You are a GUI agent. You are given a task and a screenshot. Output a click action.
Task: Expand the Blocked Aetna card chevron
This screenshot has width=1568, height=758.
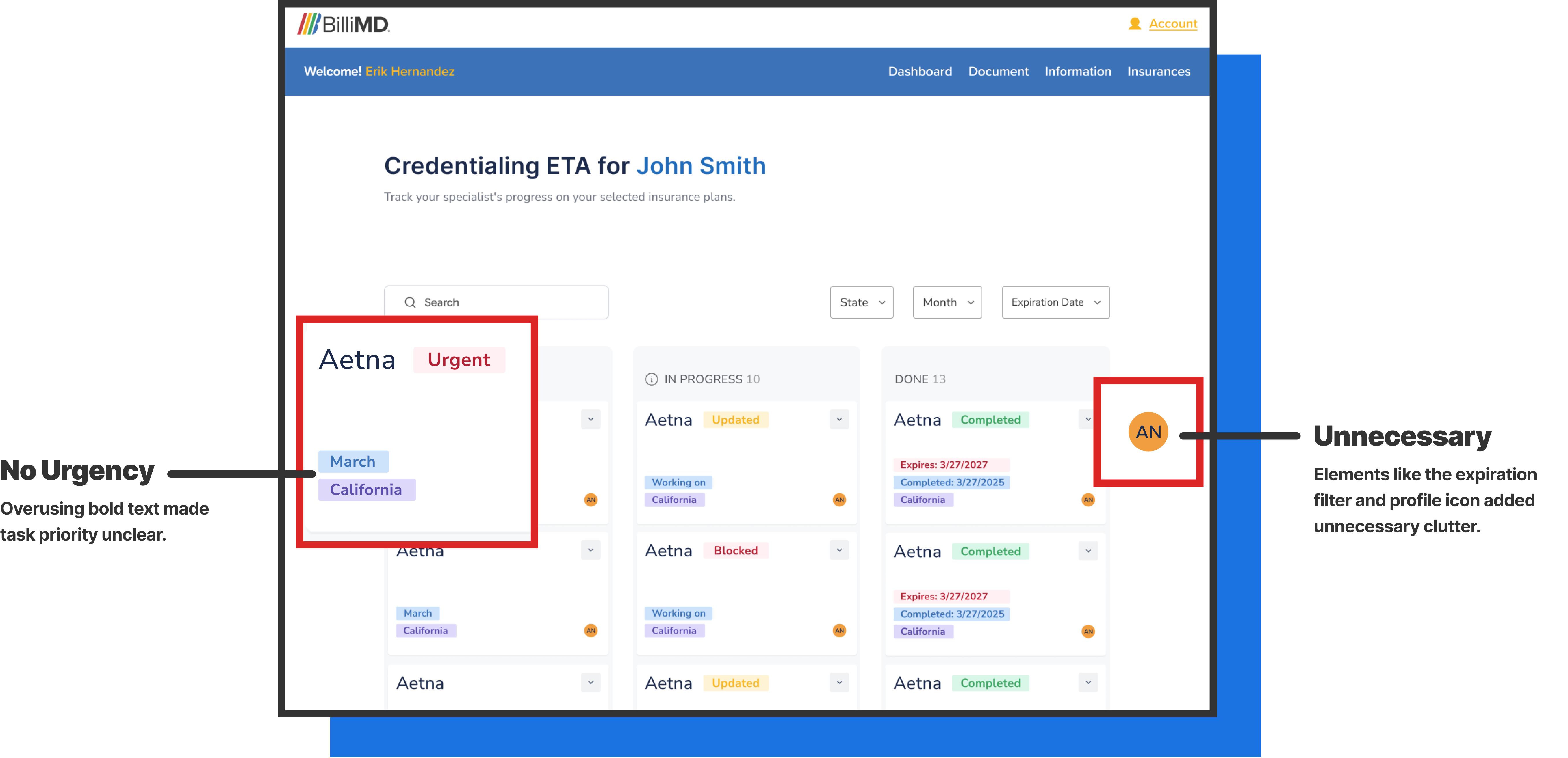[x=839, y=550]
